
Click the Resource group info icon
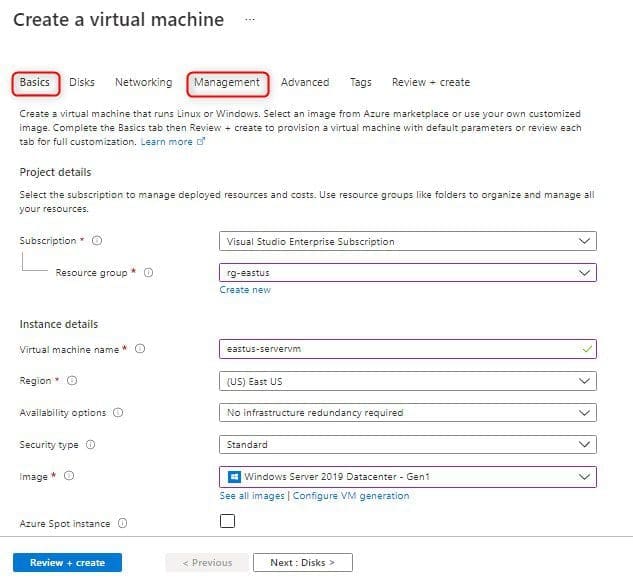pyautogui.click(x=149, y=273)
